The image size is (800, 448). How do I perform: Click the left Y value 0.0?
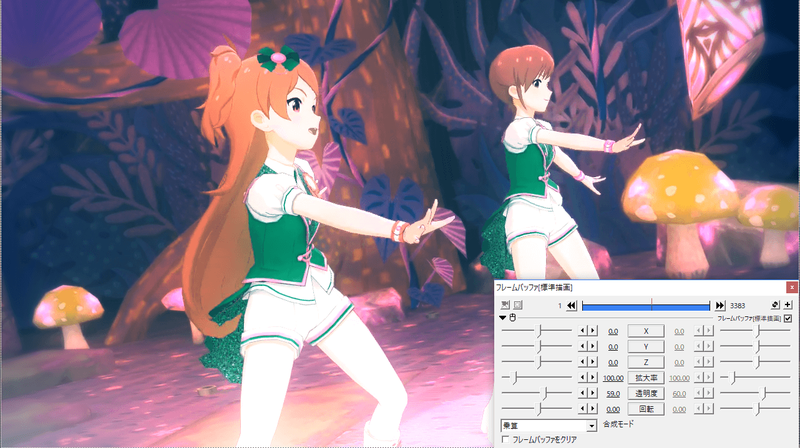[613, 347]
